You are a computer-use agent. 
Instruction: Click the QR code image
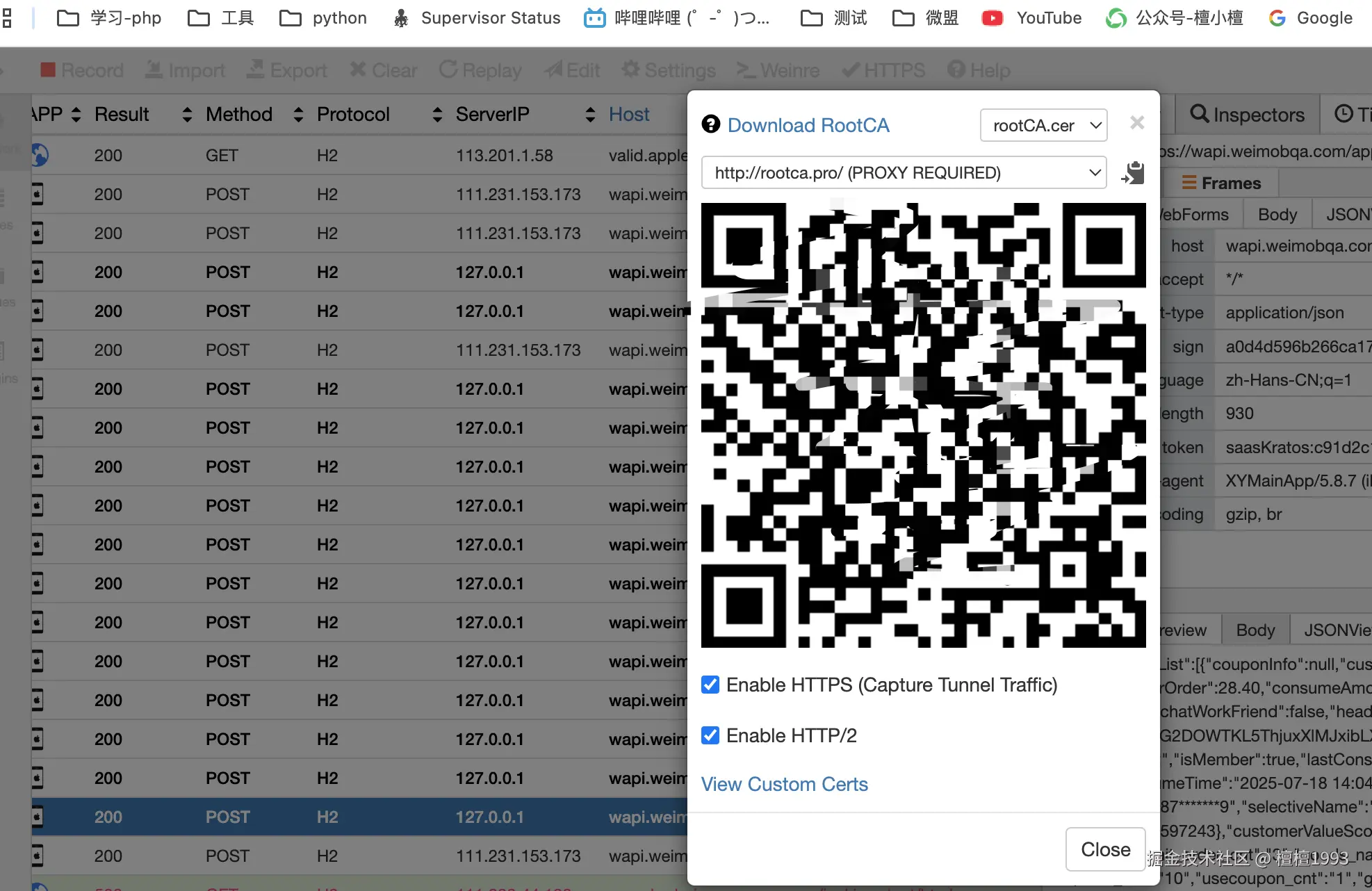point(923,425)
